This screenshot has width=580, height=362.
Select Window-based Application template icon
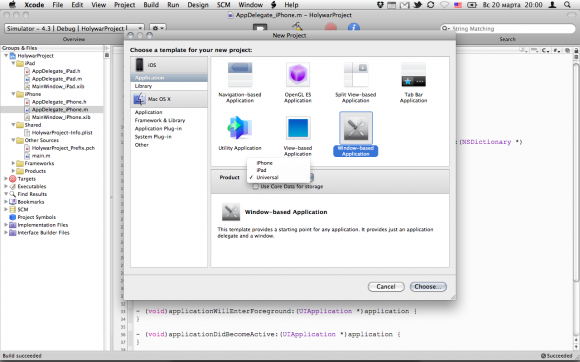point(355,128)
